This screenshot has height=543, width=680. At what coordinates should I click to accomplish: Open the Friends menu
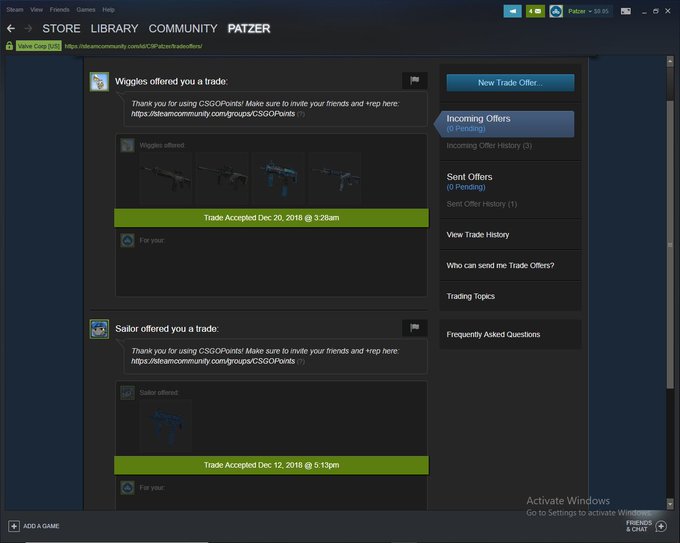59,10
